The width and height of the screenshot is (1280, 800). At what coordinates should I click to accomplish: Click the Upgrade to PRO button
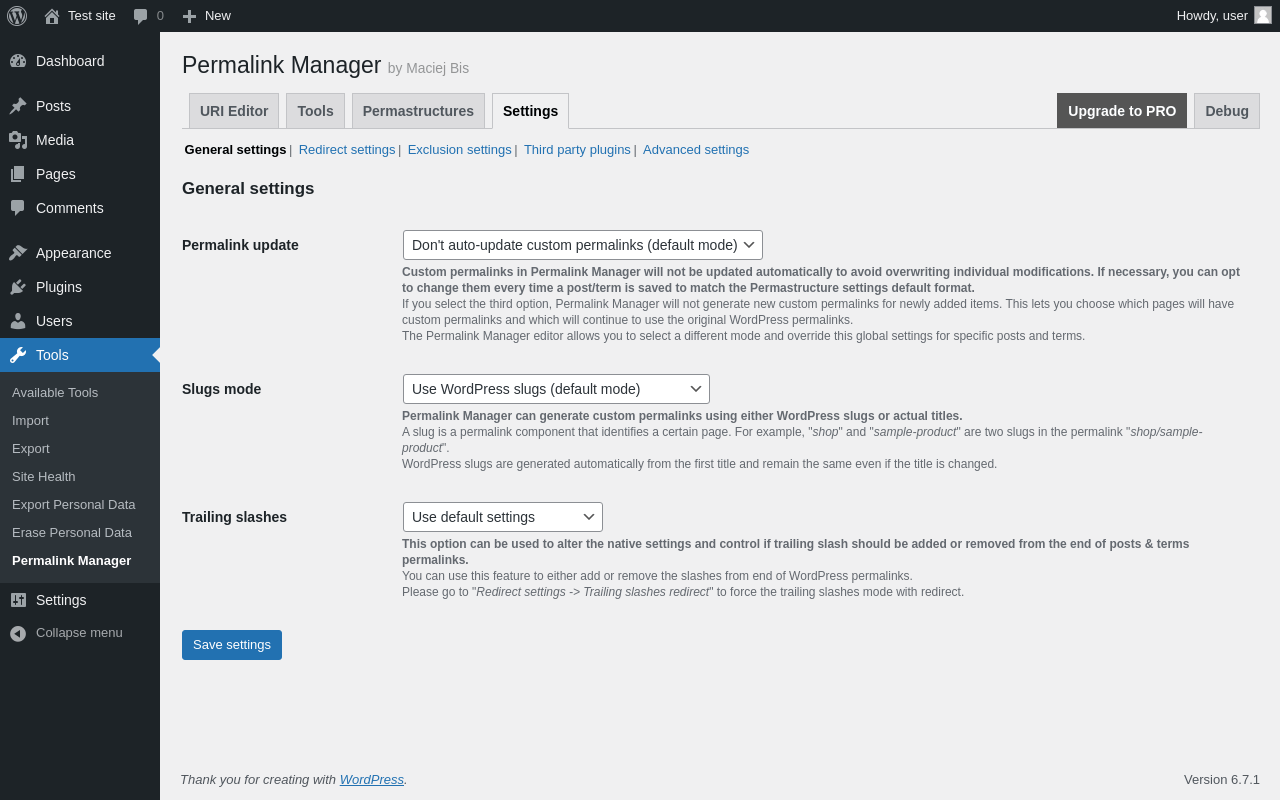[x=1121, y=111]
